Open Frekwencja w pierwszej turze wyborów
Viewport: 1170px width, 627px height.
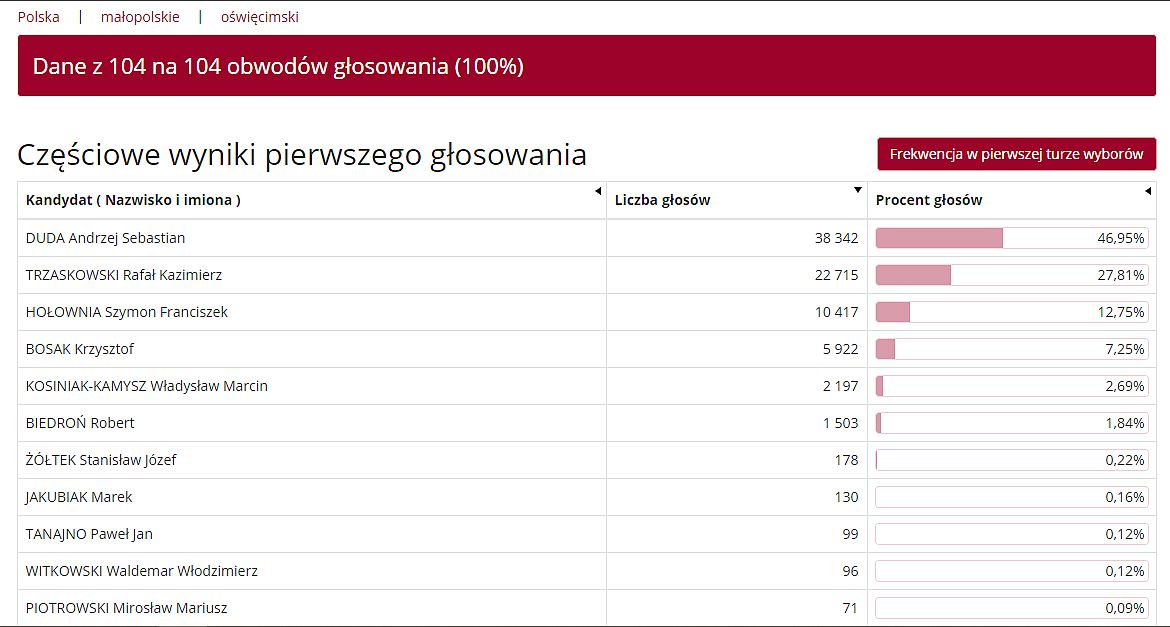pos(1016,155)
